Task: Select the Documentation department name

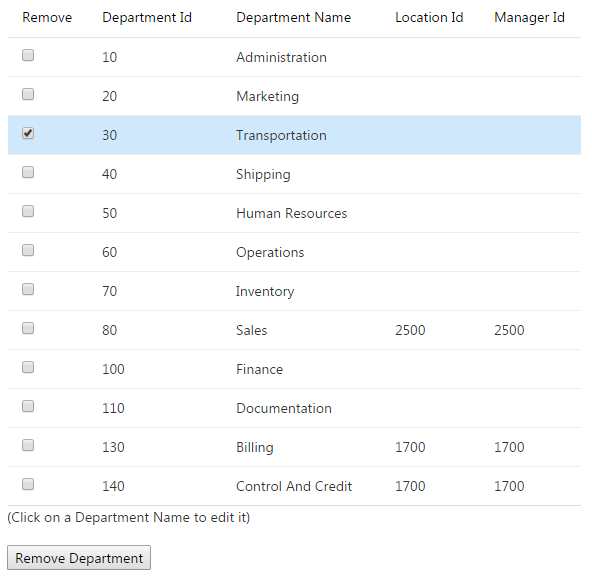Action: click(284, 409)
